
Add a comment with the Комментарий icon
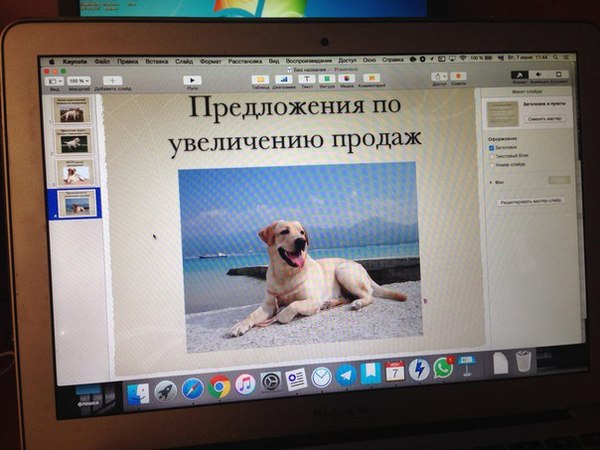tap(371, 78)
